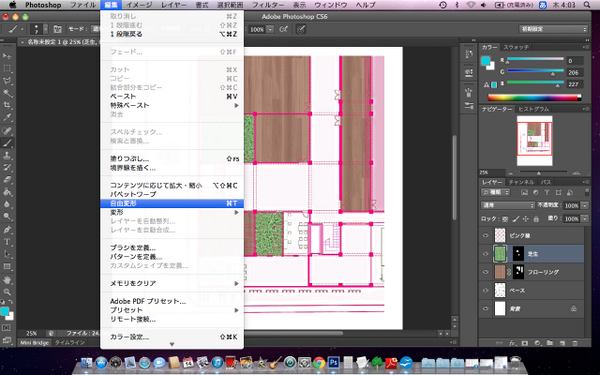Toggle lock image pixels brush icon
The image size is (600, 375).
tap(515, 219)
